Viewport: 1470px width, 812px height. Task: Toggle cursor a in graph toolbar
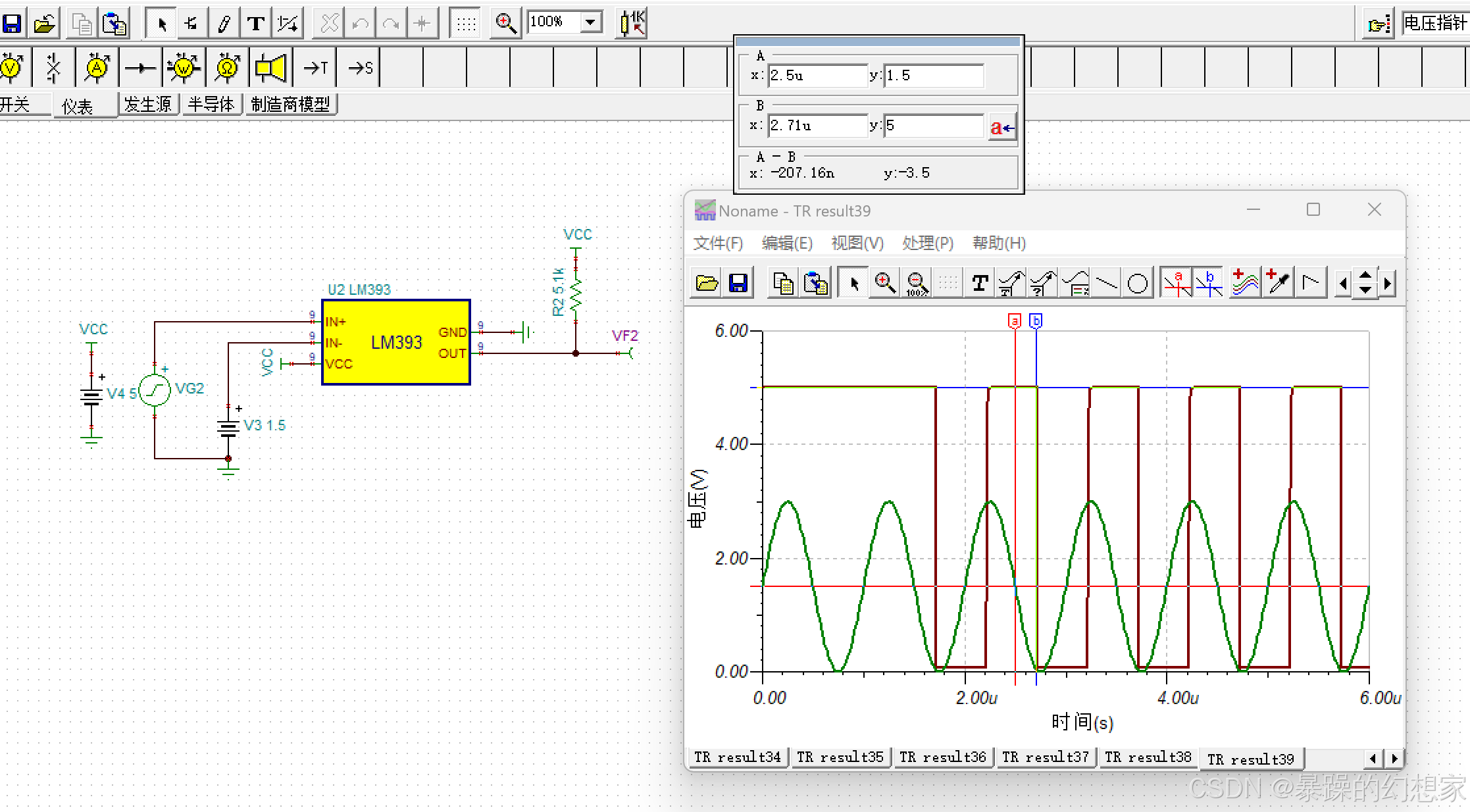pyautogui.click(x=1177, y=284)
